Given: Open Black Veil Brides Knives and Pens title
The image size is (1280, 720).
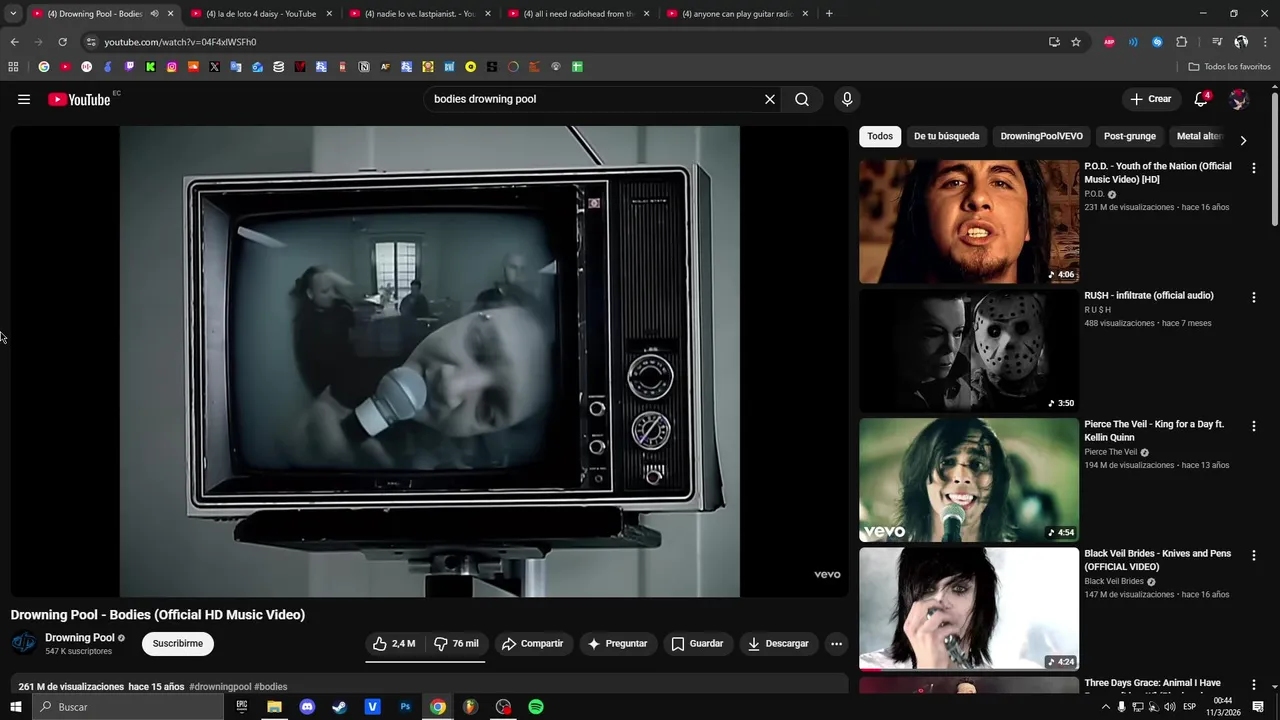Looking at the screenshot, I should 1157,560.
